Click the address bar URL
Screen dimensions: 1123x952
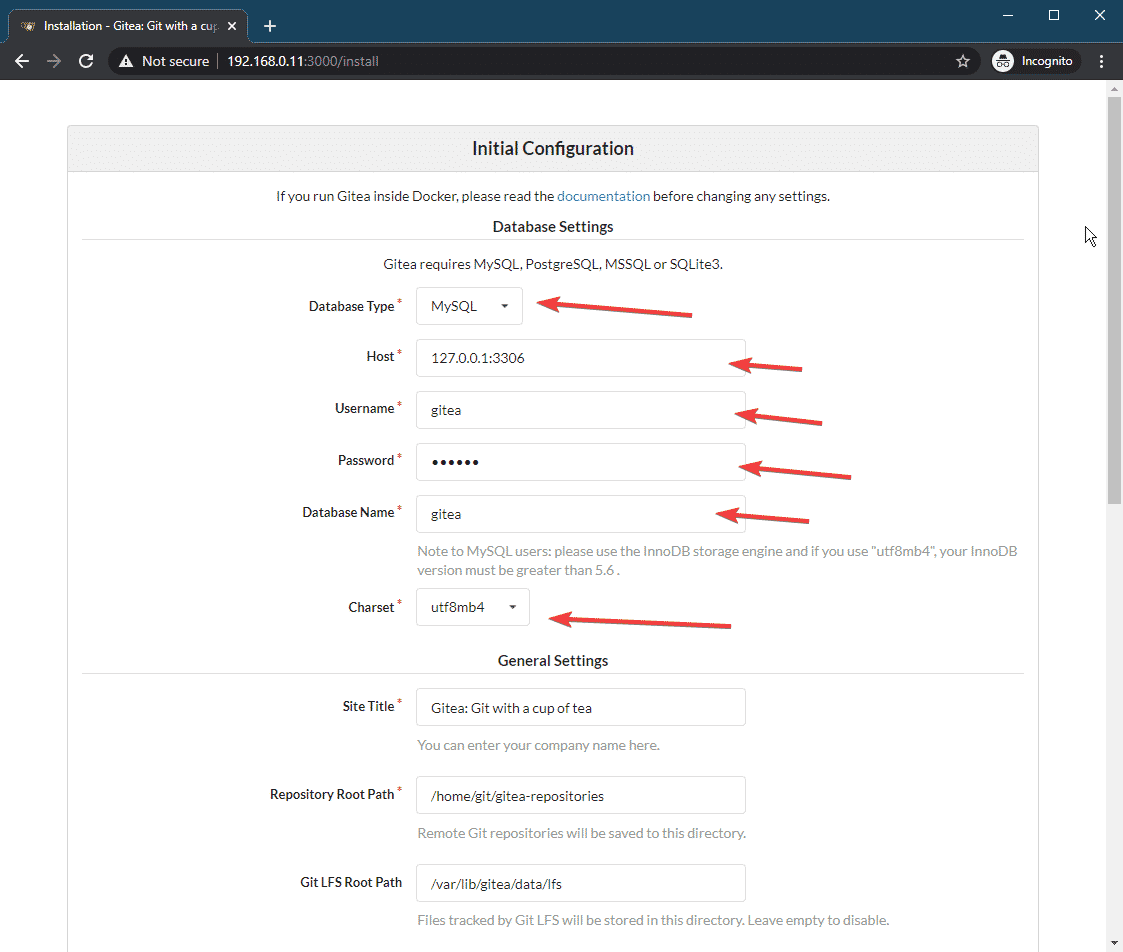[303, 61]
